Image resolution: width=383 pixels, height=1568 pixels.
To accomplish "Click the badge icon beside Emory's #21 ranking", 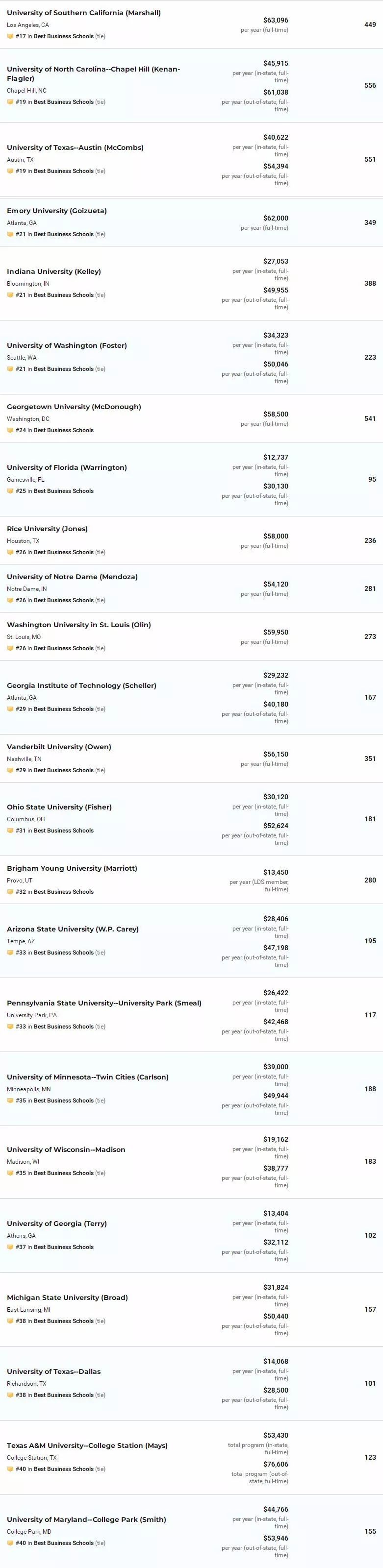I will pyautogui.click(x=10, y=234).
